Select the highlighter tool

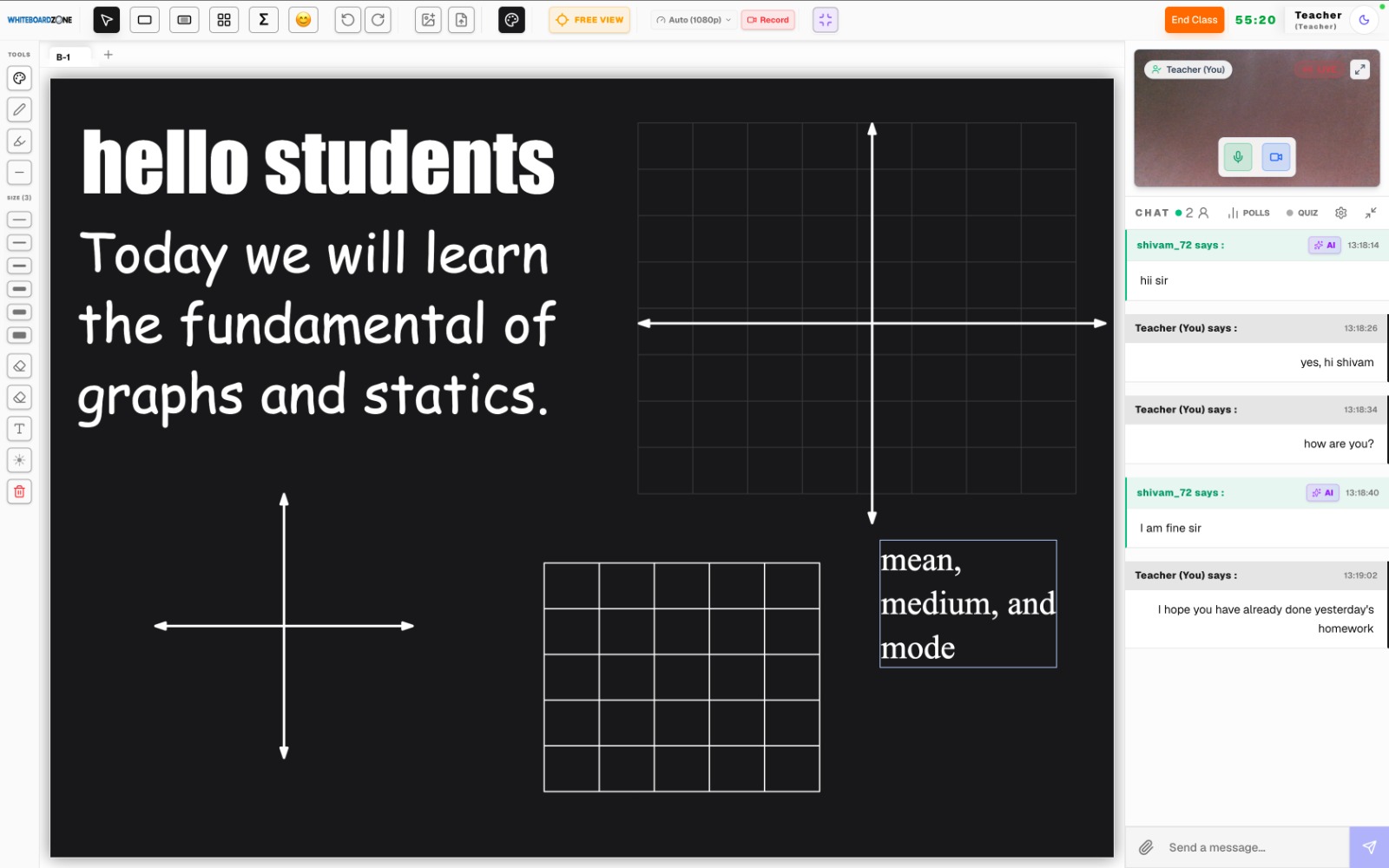pos(19,141)
